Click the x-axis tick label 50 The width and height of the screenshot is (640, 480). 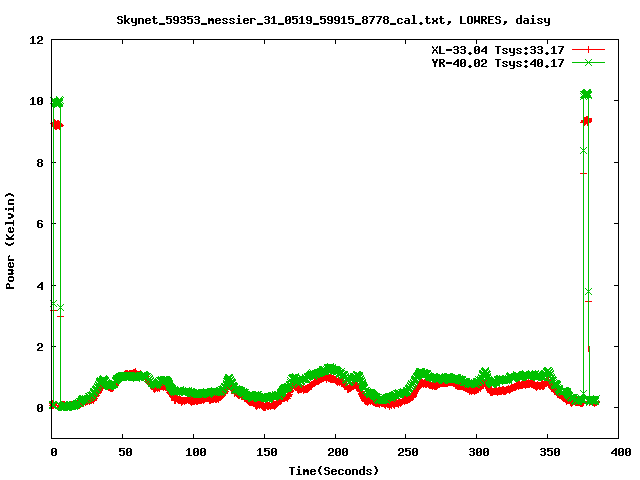[x=125, y=452]
